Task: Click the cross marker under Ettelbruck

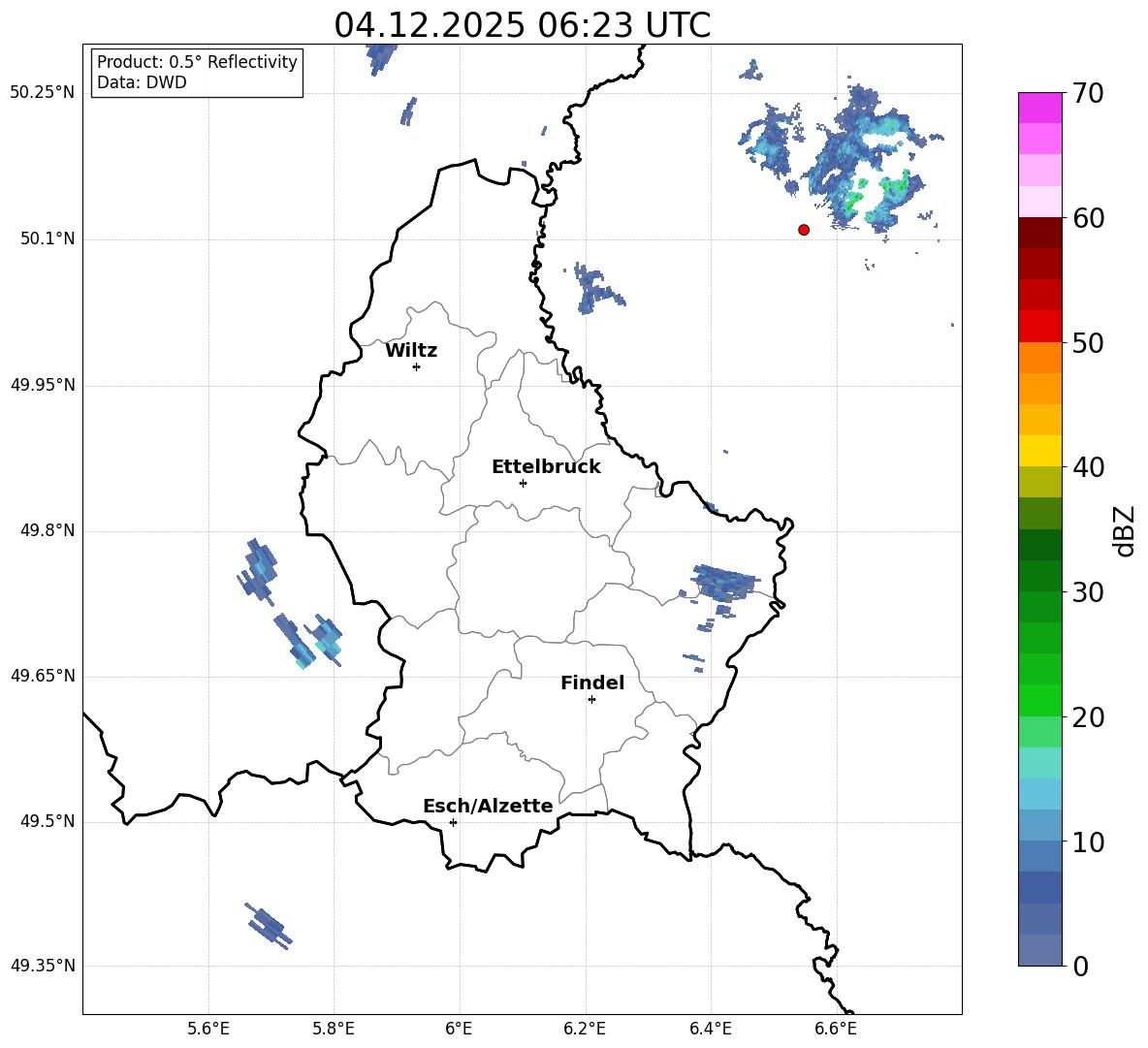Action: 523,483
